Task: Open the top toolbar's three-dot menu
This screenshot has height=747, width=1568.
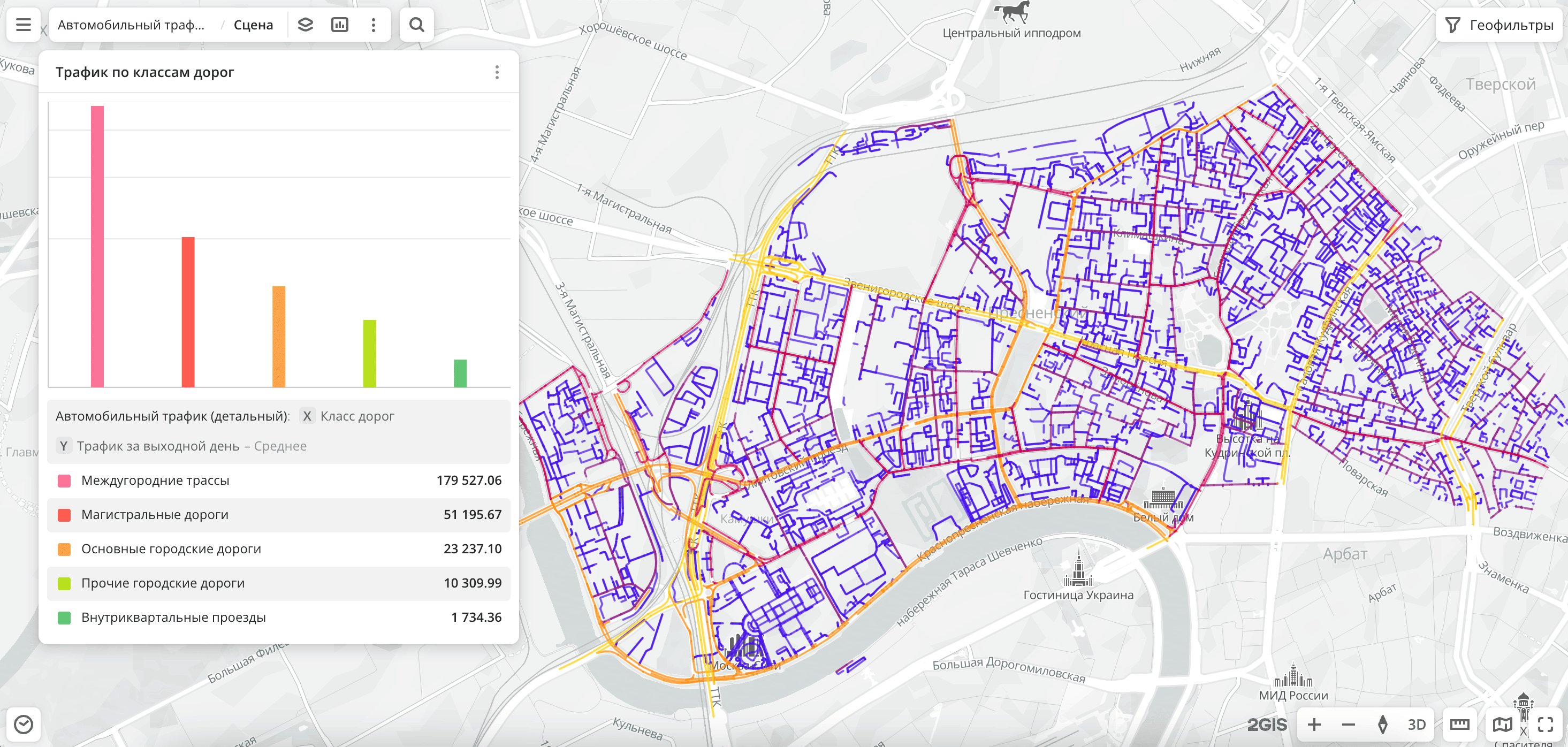Action: click(x=373, y=25)
